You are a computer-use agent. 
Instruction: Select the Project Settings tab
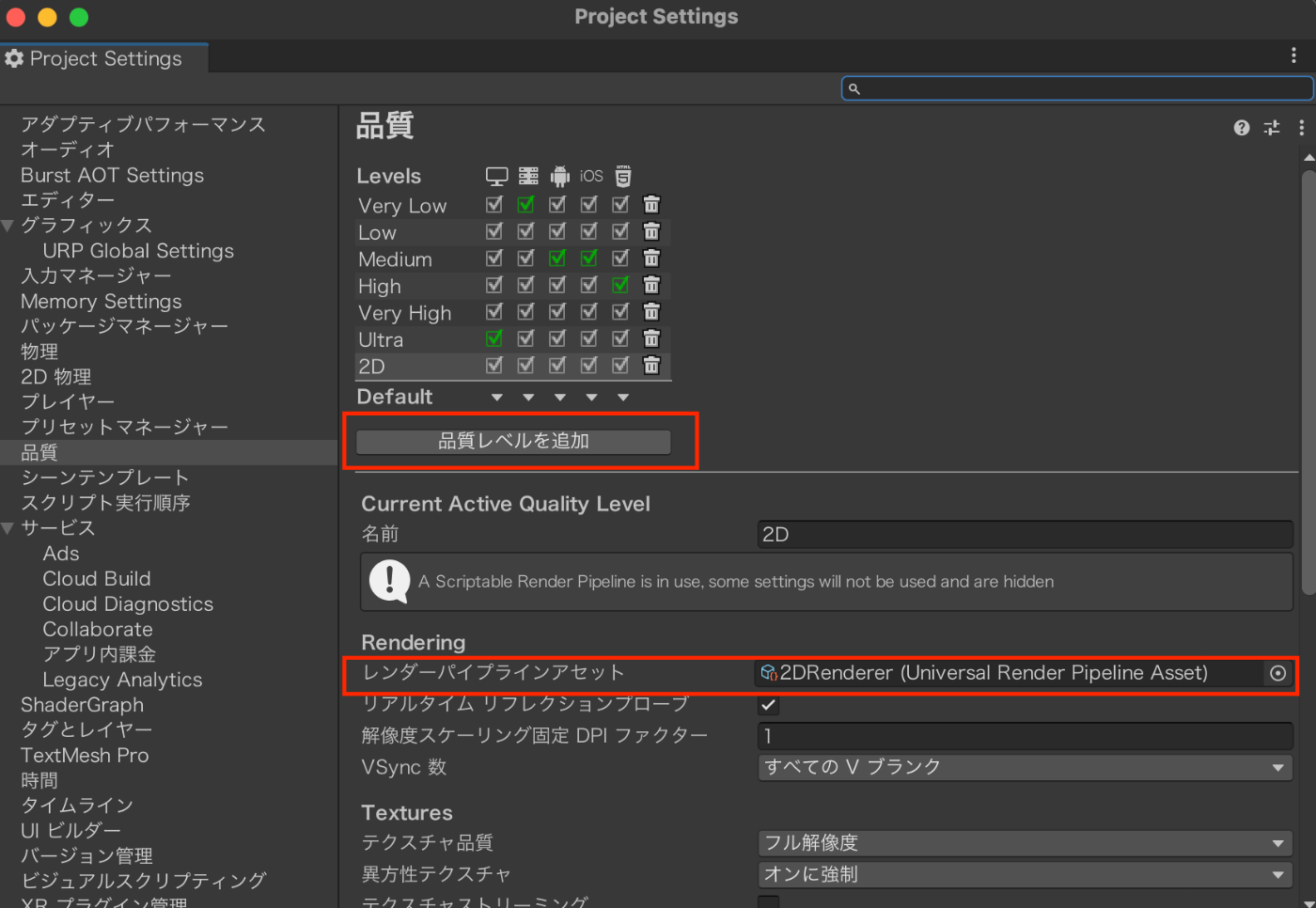coord(104,58)
